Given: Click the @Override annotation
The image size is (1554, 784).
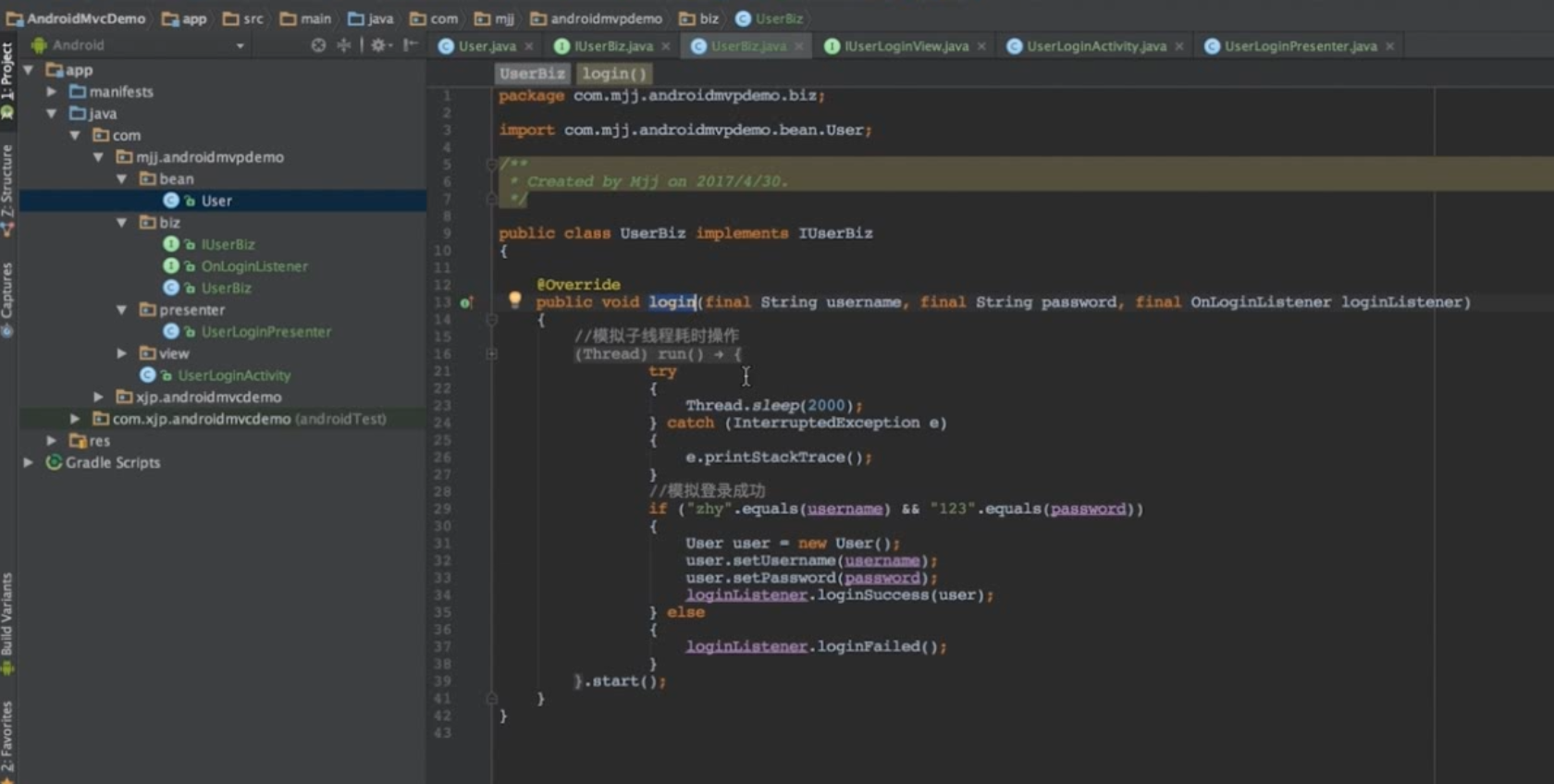Looking at the screenshot, I should (x=578, y=285).
